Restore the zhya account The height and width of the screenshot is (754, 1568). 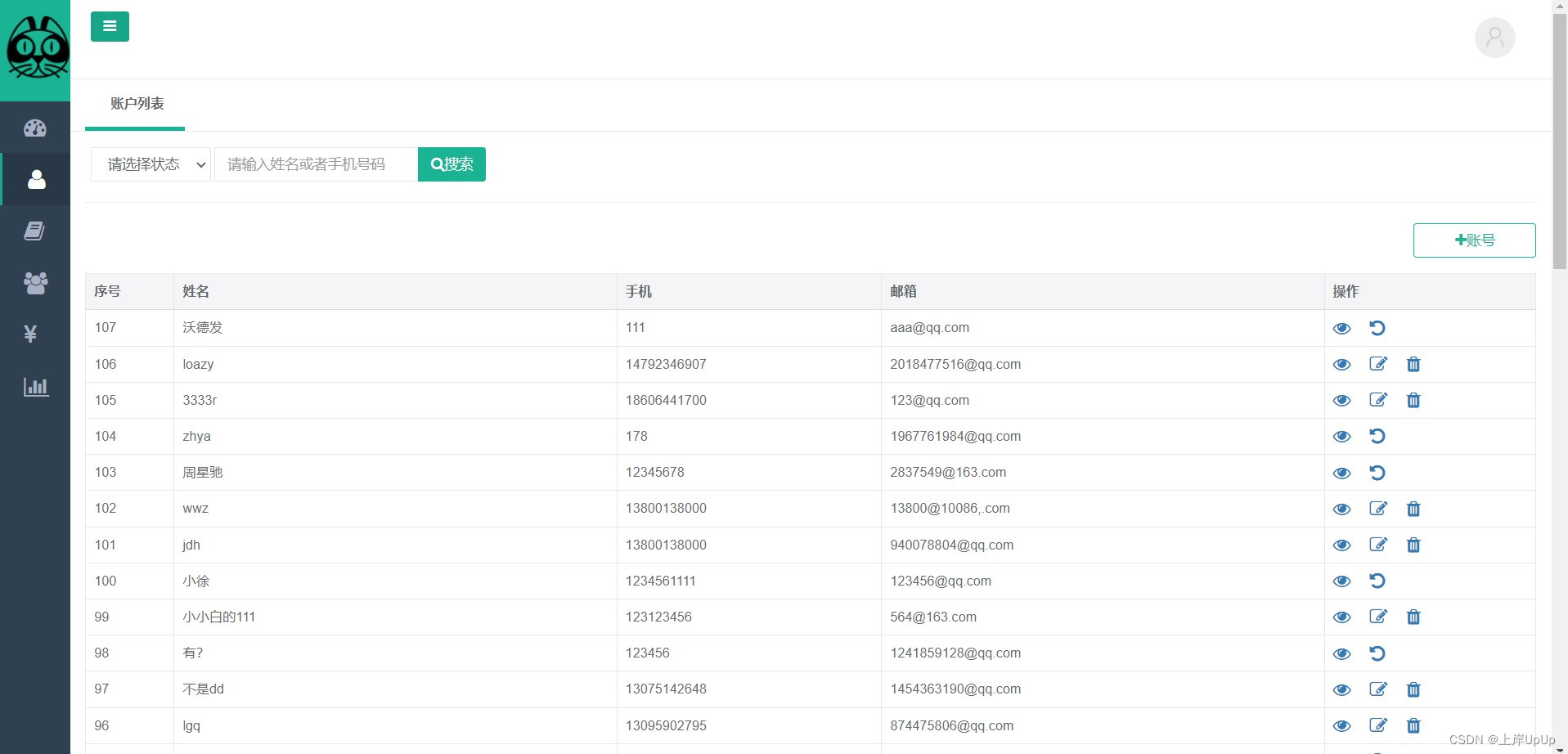[x=1377, y=436]
